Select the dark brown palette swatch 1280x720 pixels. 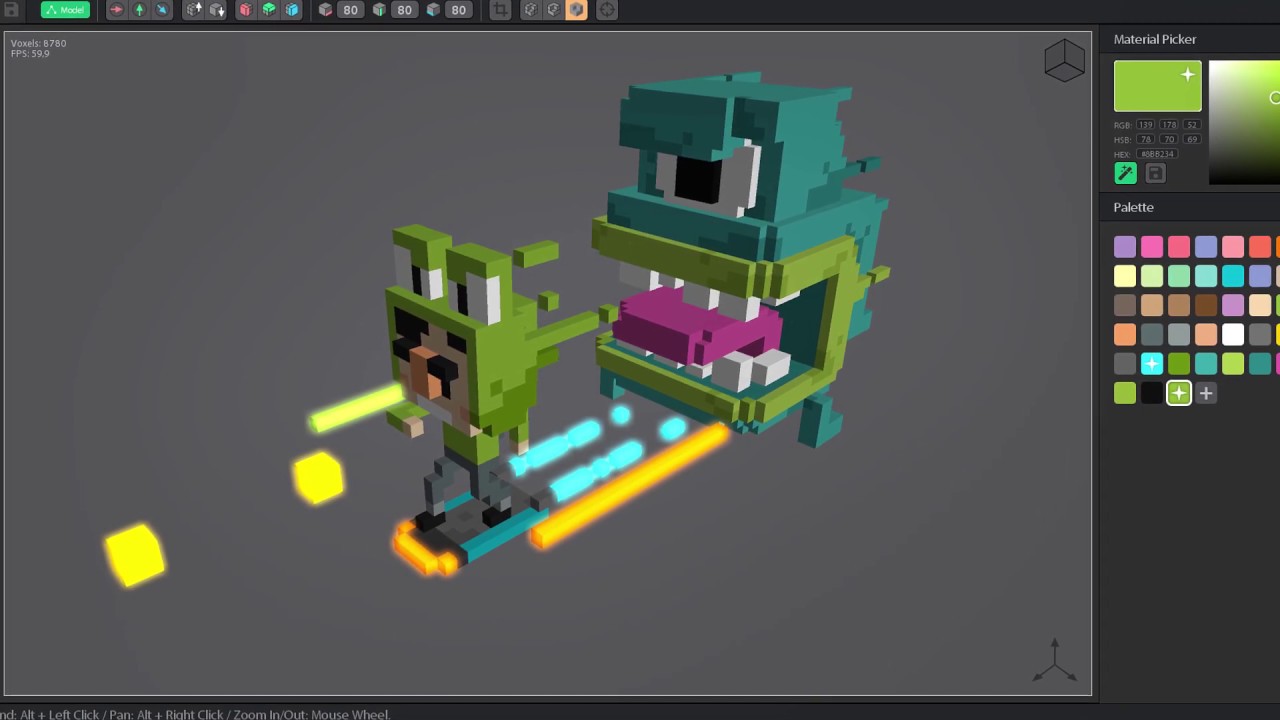pos(1206,305)
